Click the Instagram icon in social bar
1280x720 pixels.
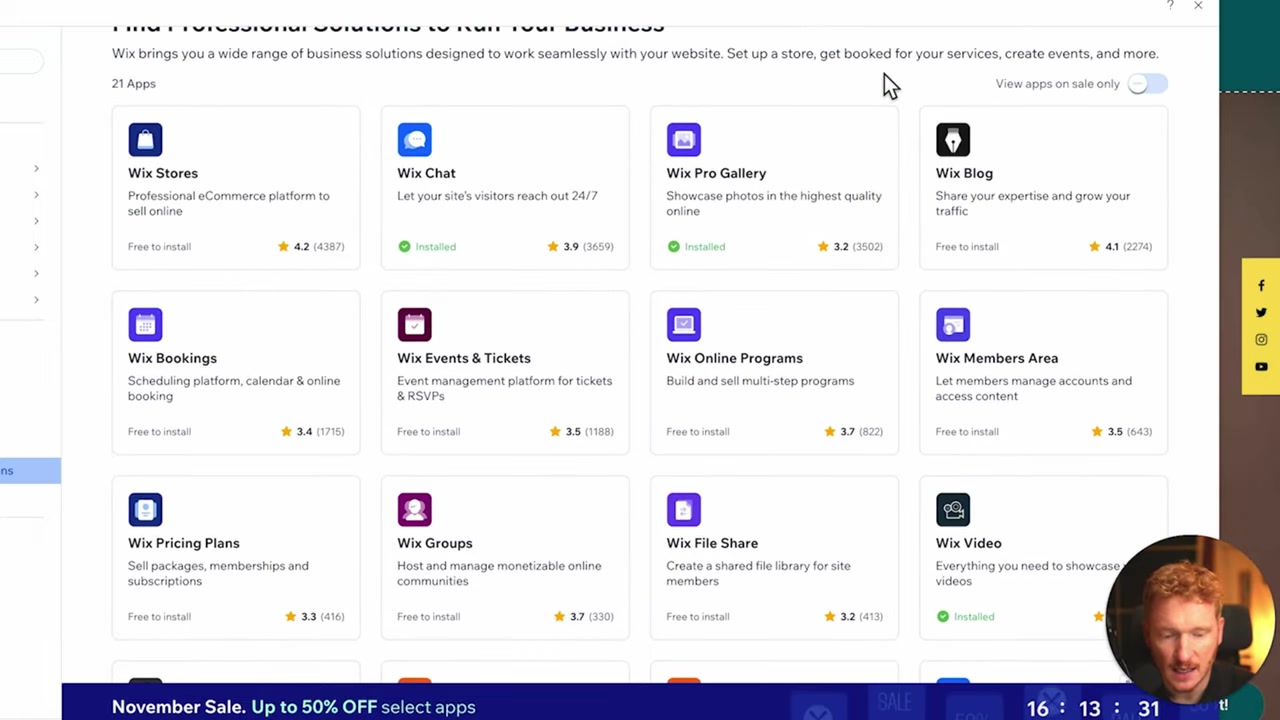pos(1261,340)
